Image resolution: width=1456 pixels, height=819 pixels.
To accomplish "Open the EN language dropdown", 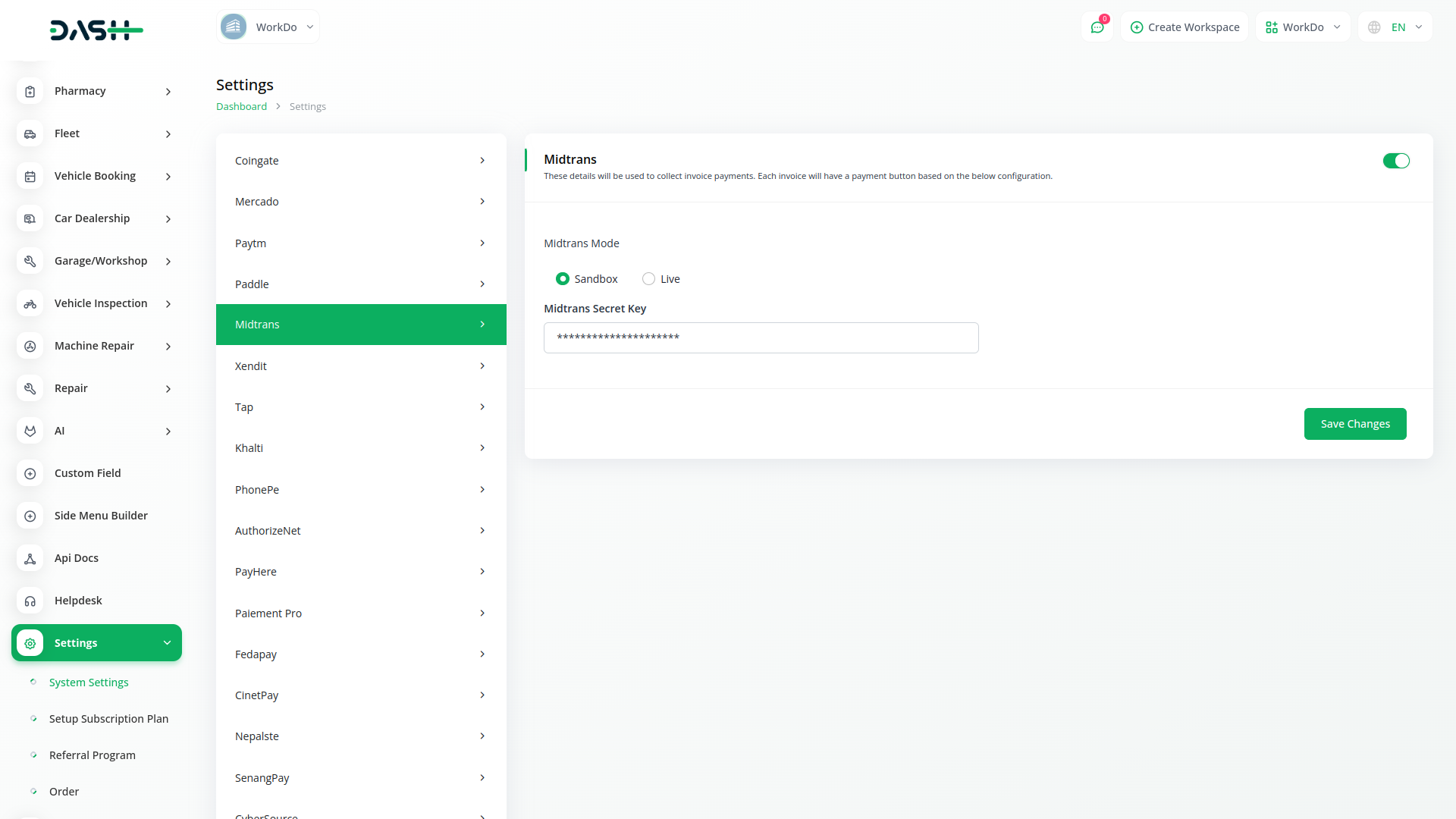I will [x=1396, y=27].
